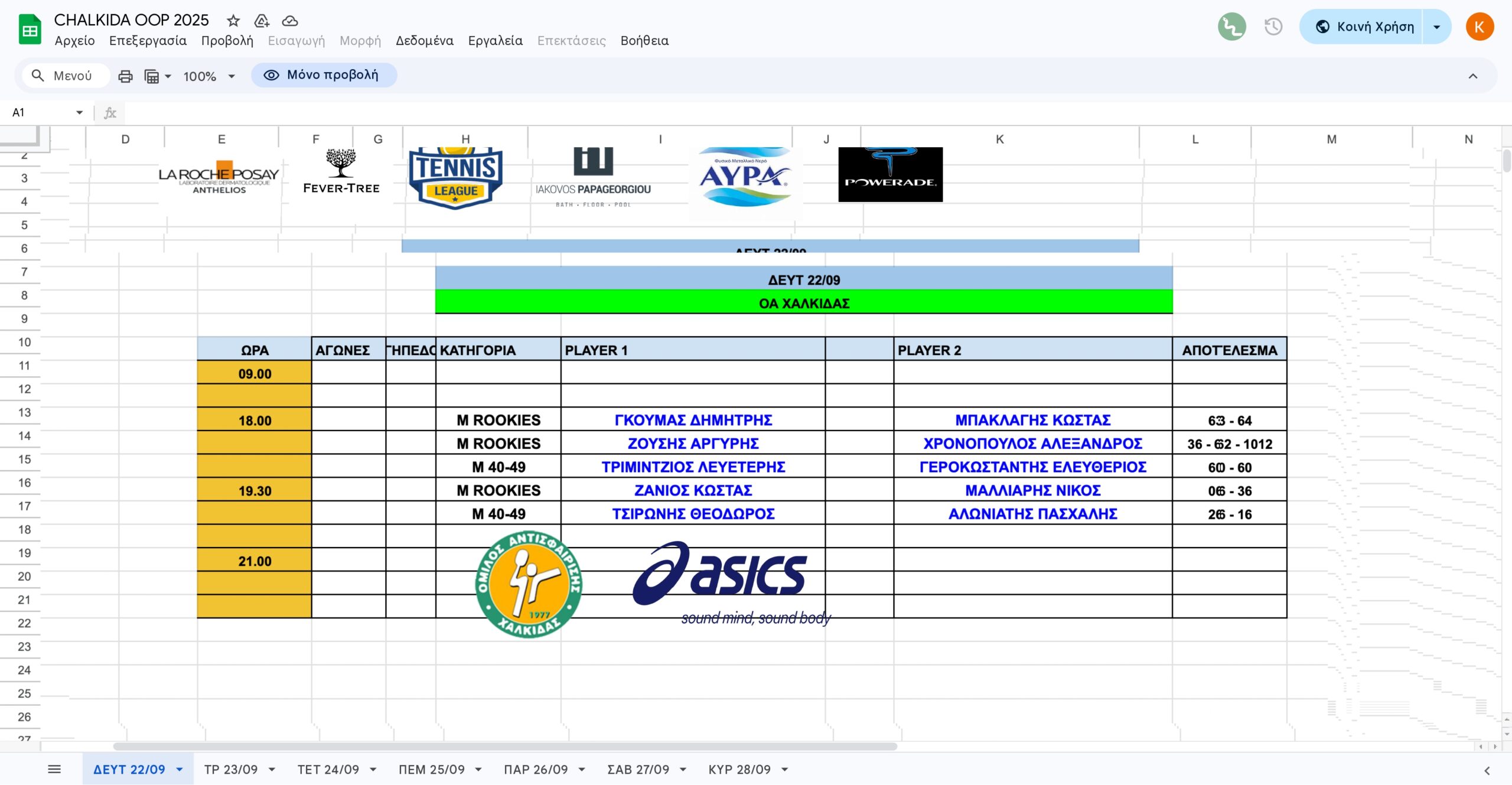Switch to the ΤΕΤ 24/09 sheet tab
The height and width of the screenshot is (785, 1512).
pos(328,770)
